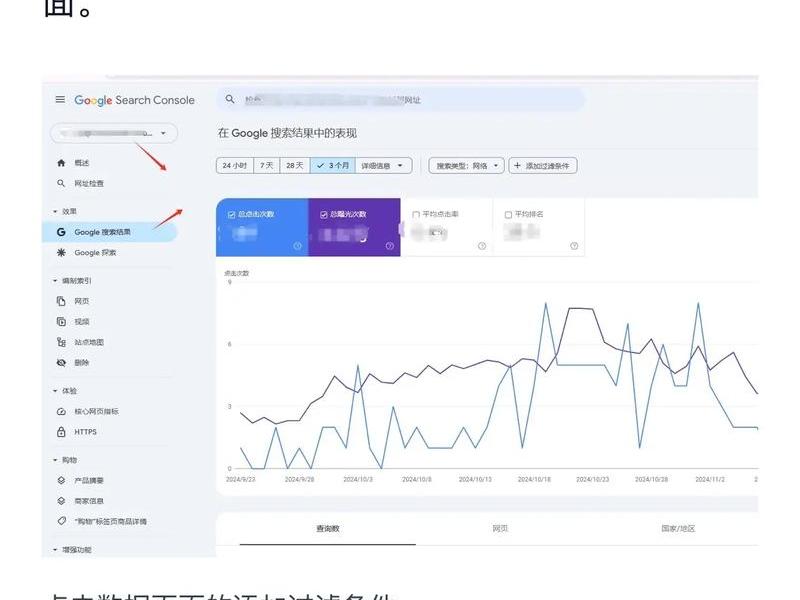The image size is (800, 600).
Task: Uncheck the 总曝光次数 checkbox
Action: coord(323,215)
